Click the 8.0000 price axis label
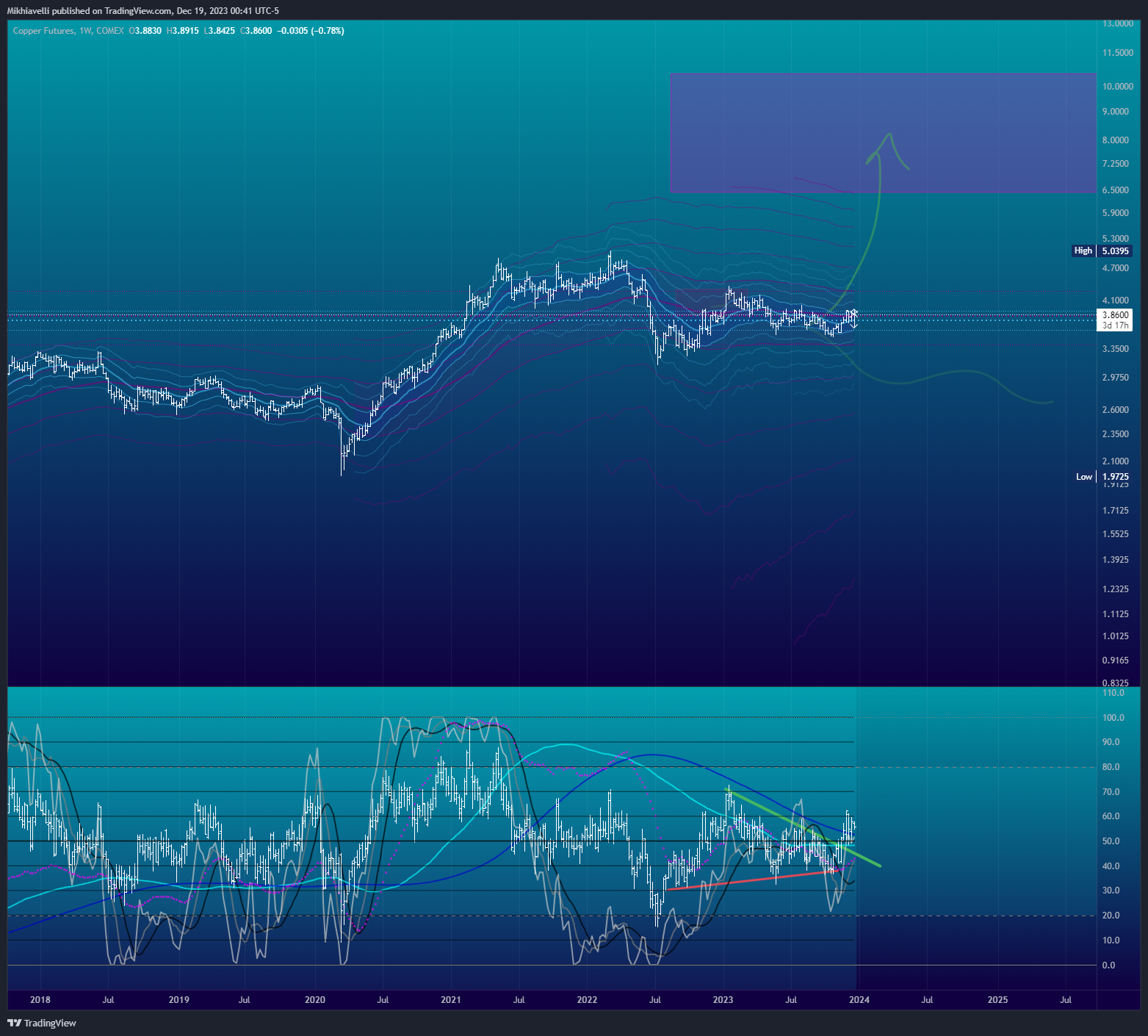The image size is (1148, 1036). coord(1116,140)
